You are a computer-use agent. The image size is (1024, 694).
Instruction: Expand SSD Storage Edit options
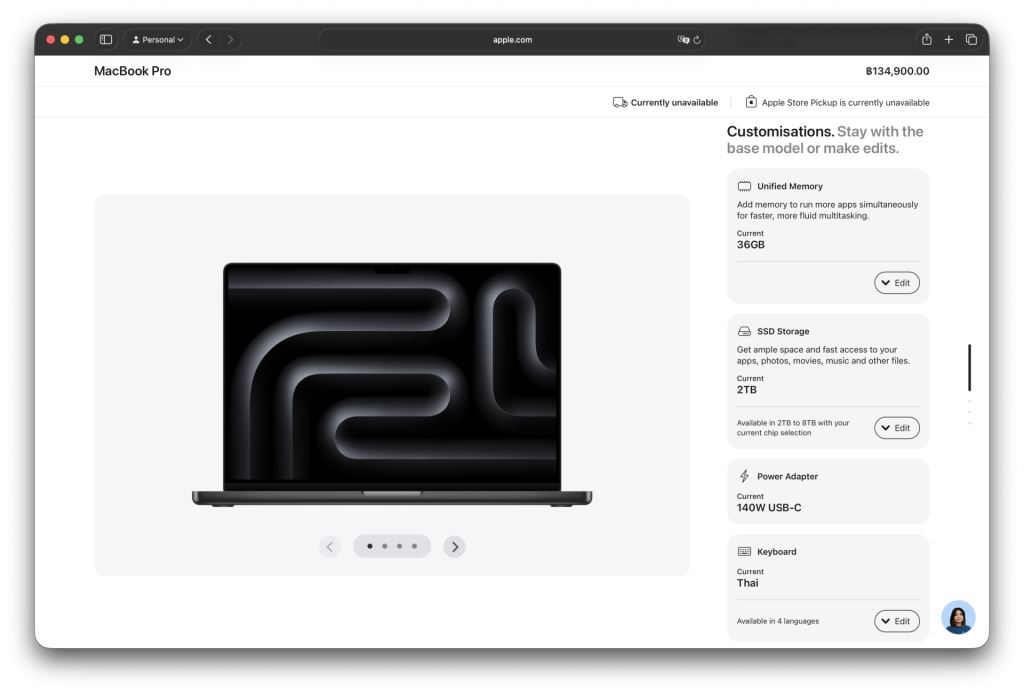click(x=896, y=428)
